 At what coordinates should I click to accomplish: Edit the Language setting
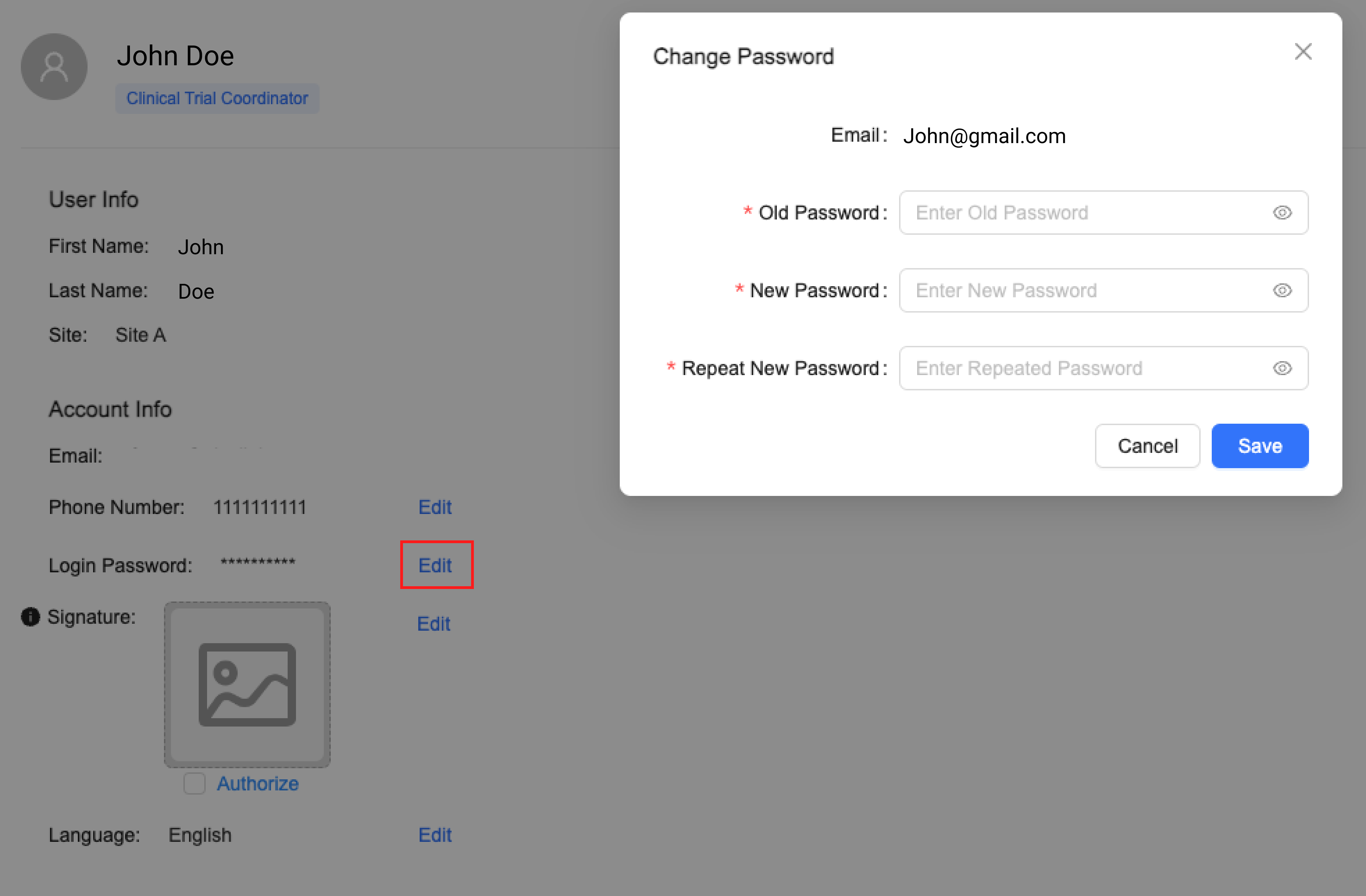click(x=435, y=835)
